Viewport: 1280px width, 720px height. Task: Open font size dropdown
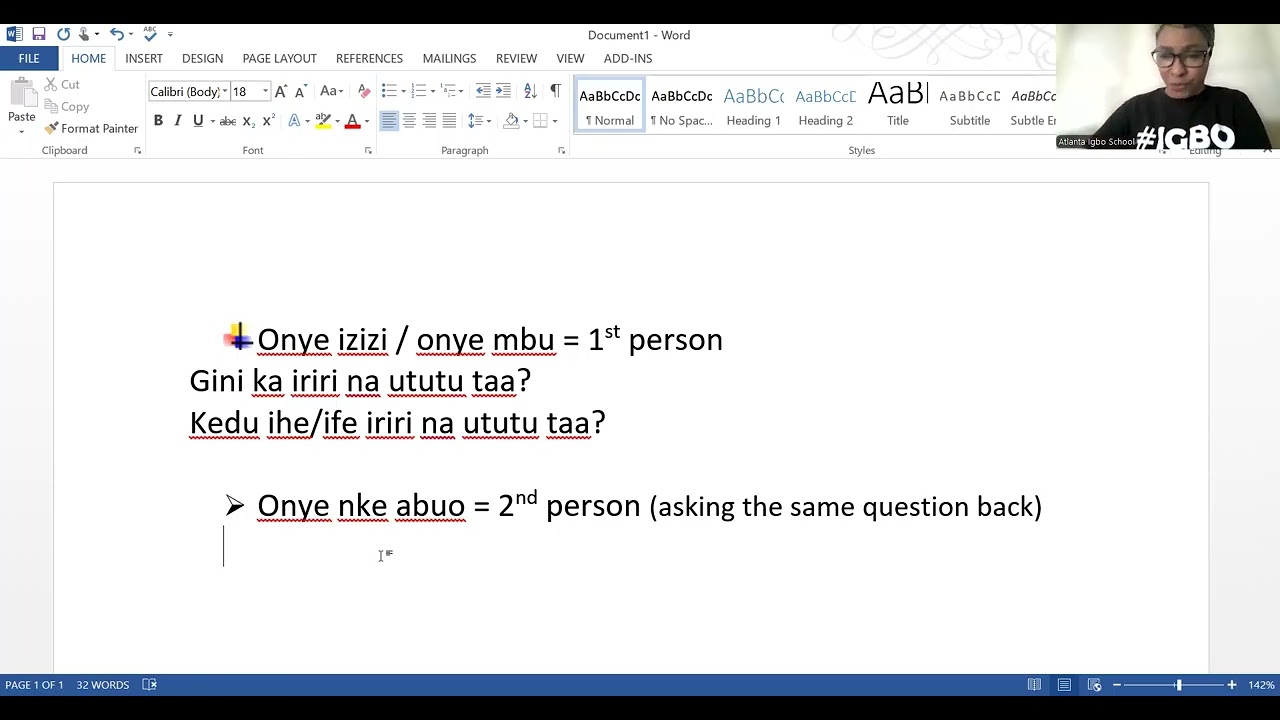click(265, 91)
